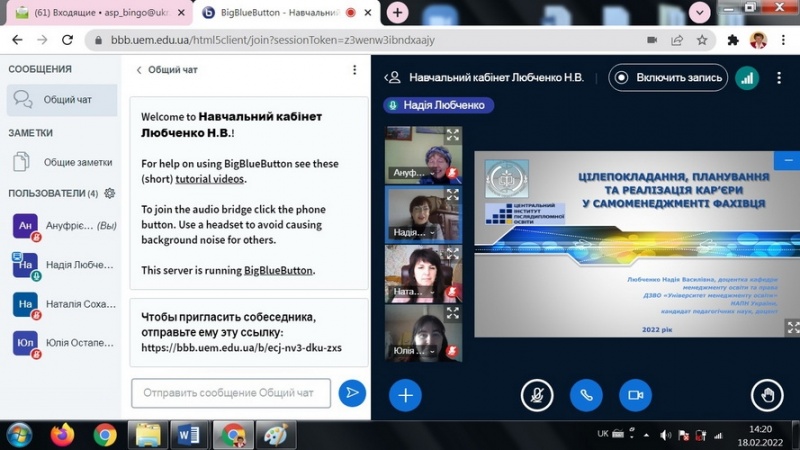Toggle the share webcam button
The width and height of the screenshot is (800, 450).
(635, 395)
